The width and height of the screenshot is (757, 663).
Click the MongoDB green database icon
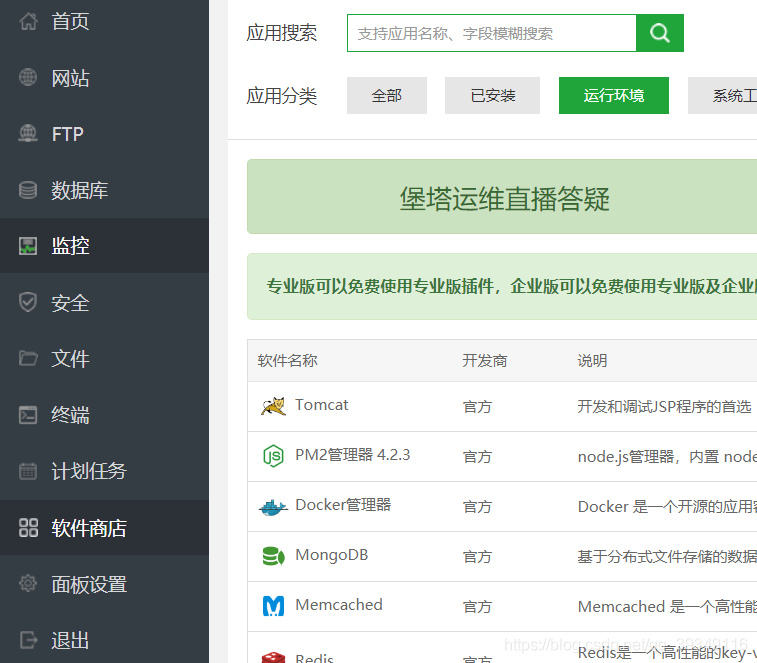pos(273,556)
